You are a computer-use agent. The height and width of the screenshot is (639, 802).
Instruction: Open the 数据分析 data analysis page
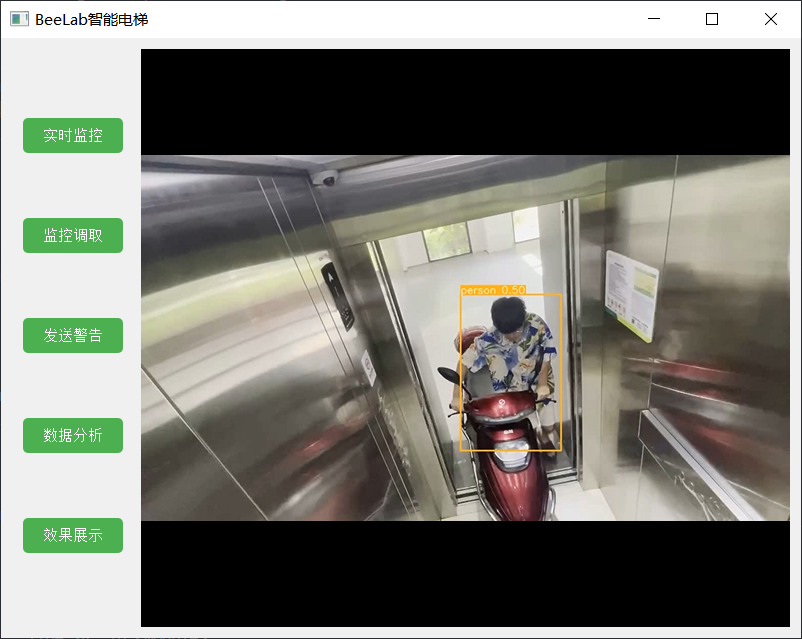click(73, 435)
